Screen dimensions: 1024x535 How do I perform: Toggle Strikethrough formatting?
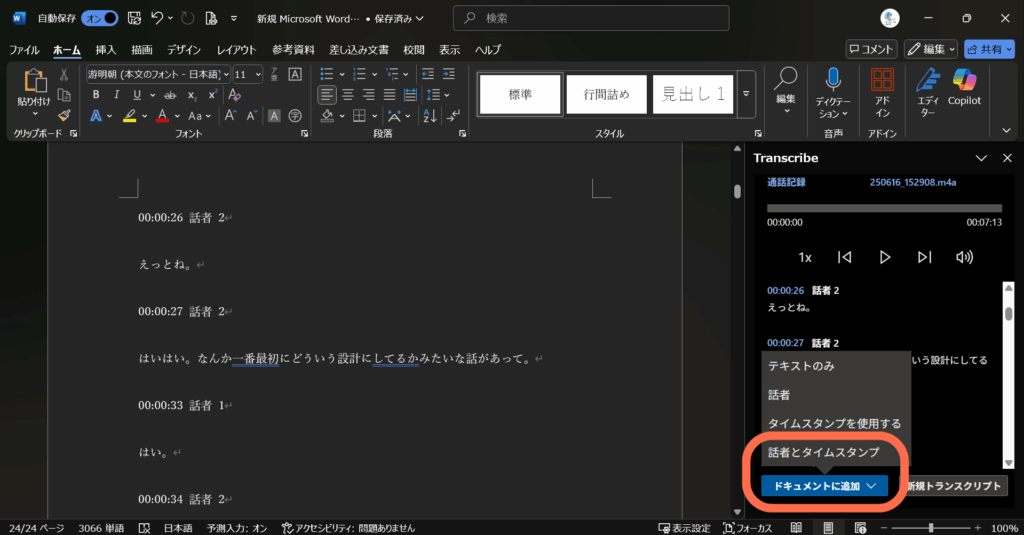pos(170,95)
